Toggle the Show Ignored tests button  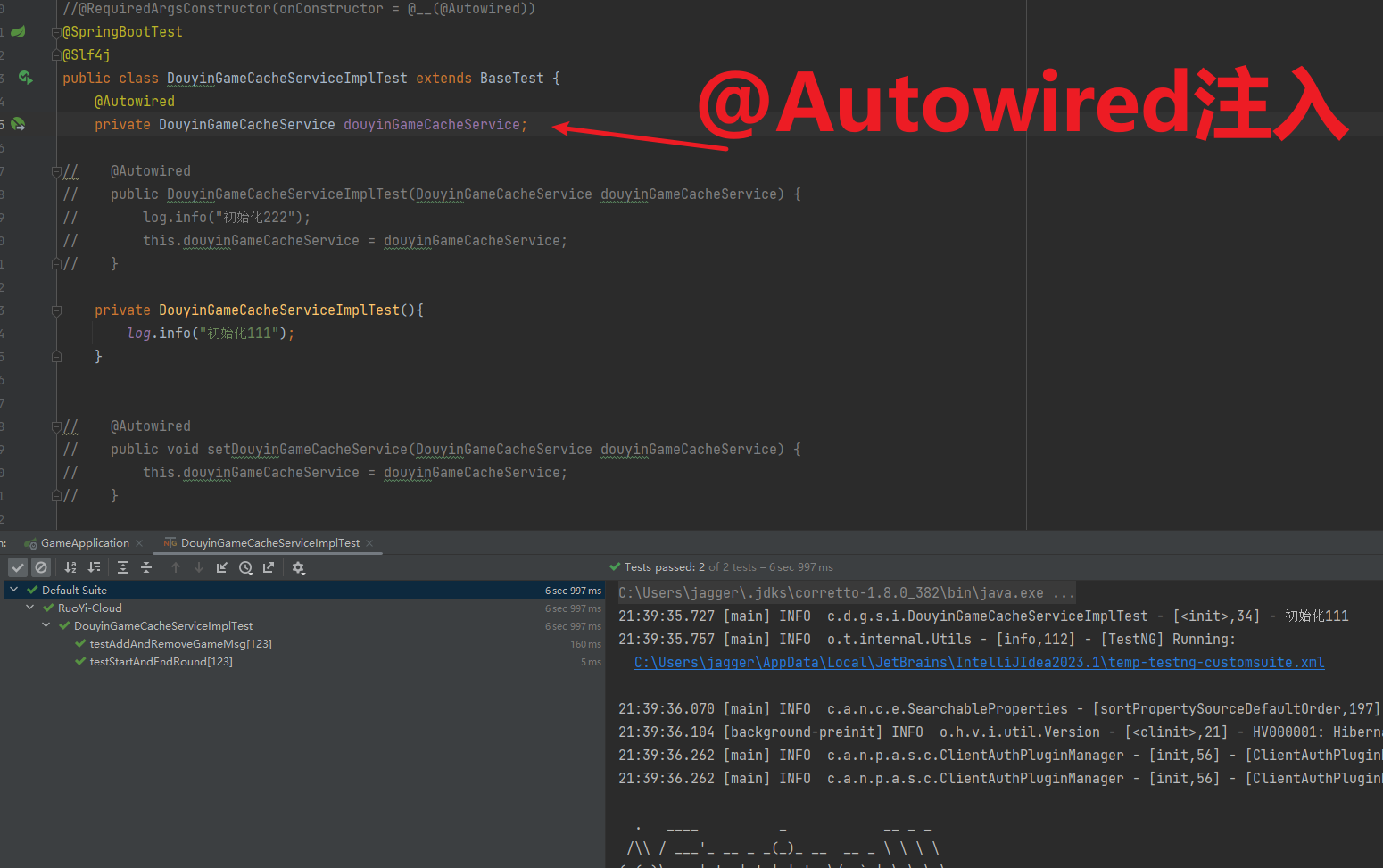[41, 567]
